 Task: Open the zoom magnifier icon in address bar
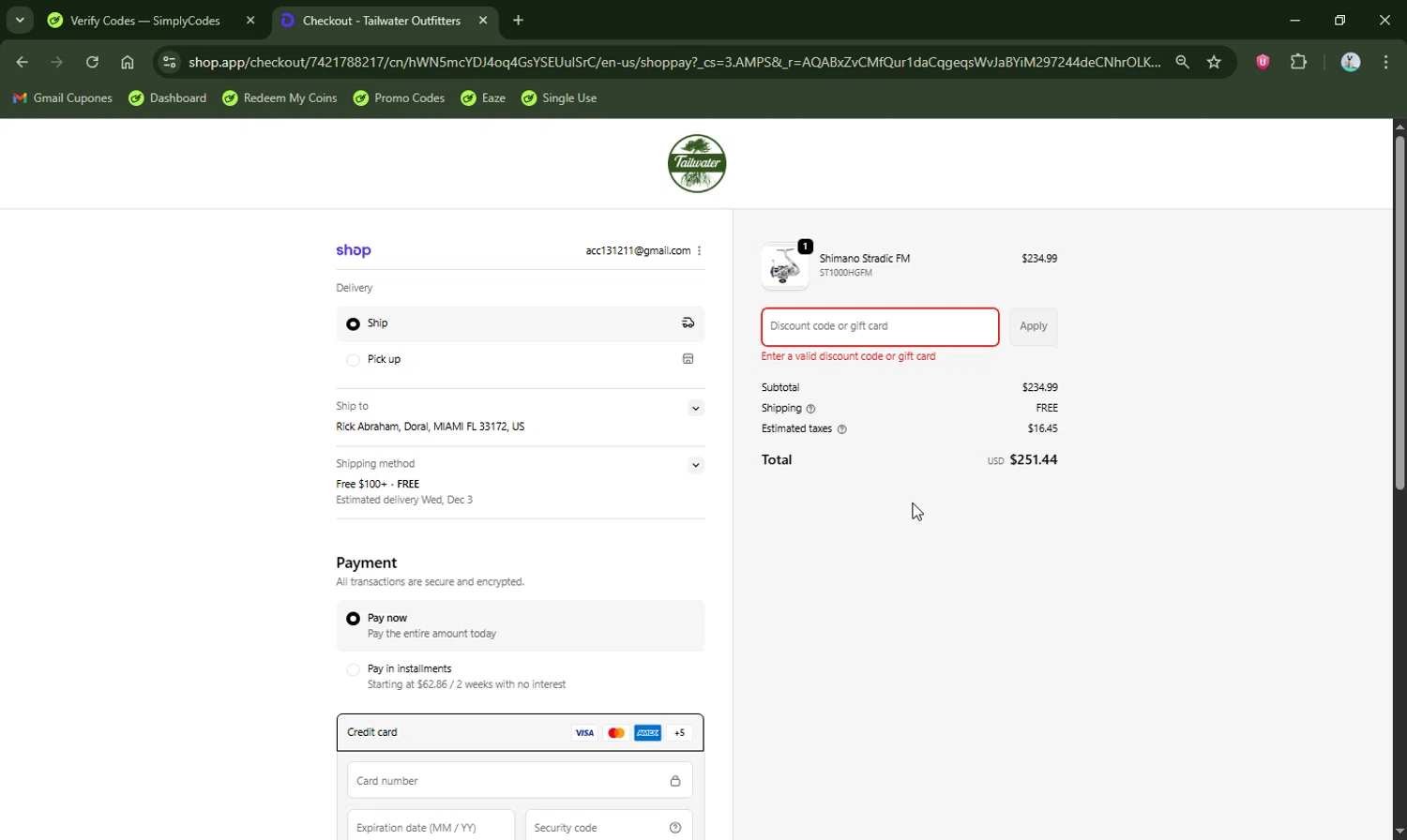click(1182, 62)
